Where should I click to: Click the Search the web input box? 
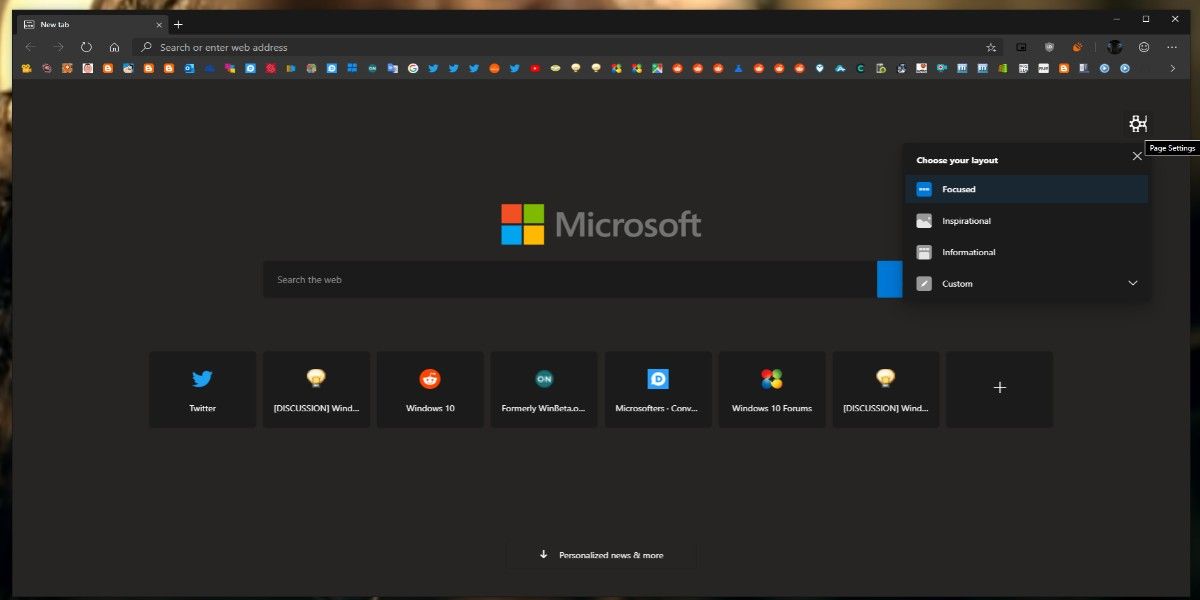pyautogui.click(x=570, y=280)
